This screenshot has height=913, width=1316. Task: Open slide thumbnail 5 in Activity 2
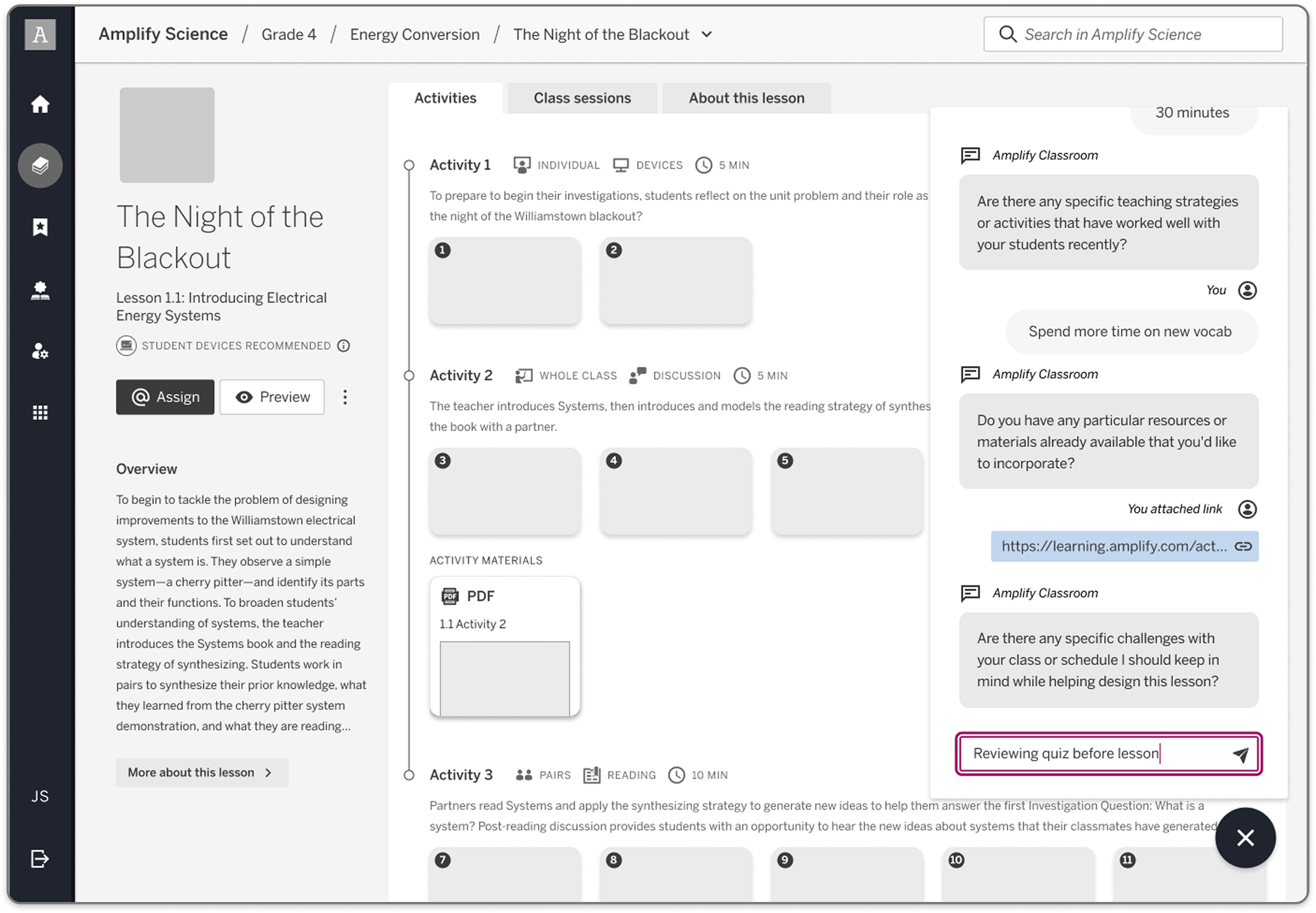[x=848, y=492]
